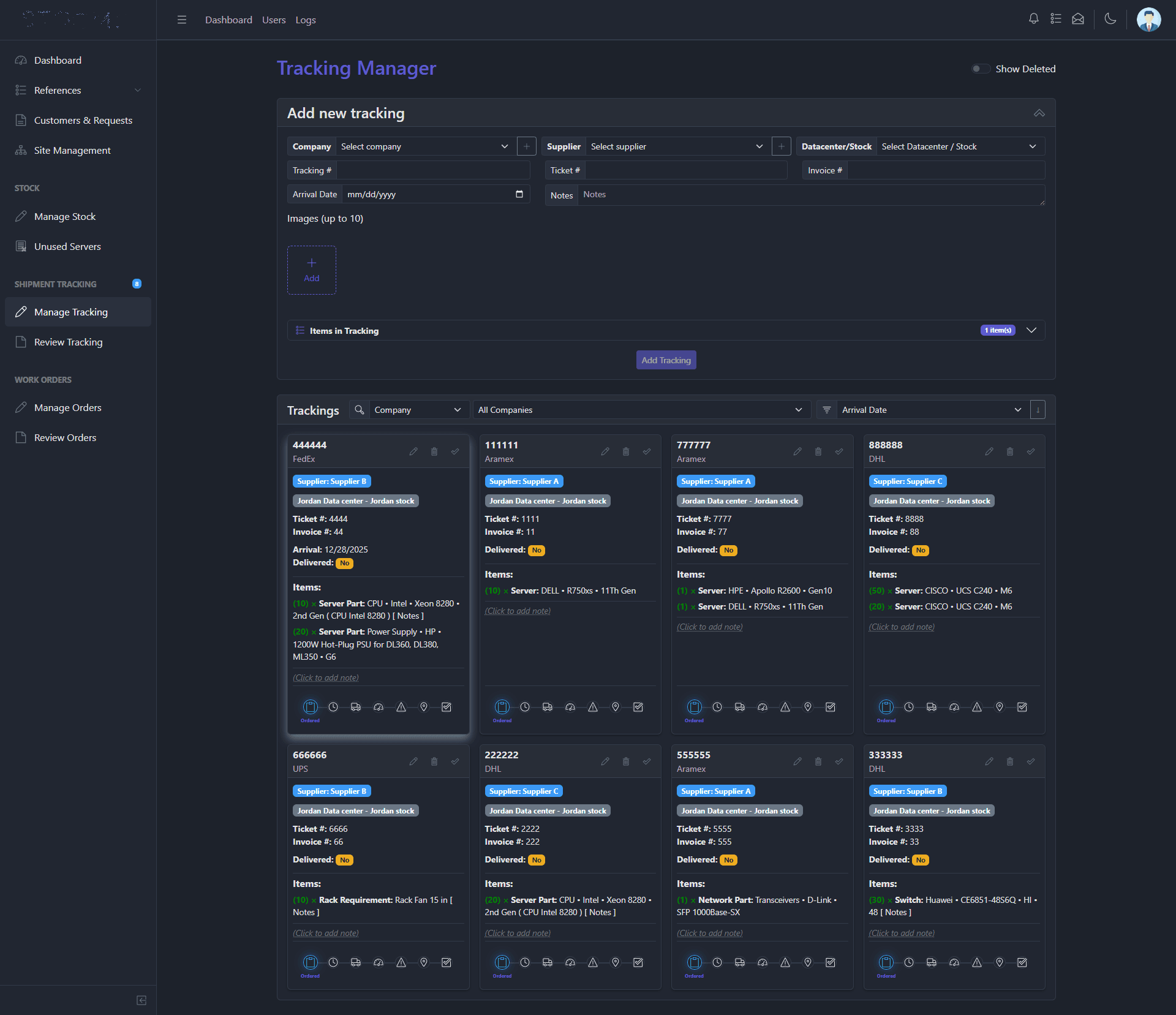Viewport: 1176px width, 1015px height.
Task: Open the notifications bell icon
Action: (x=1033, y=19)
